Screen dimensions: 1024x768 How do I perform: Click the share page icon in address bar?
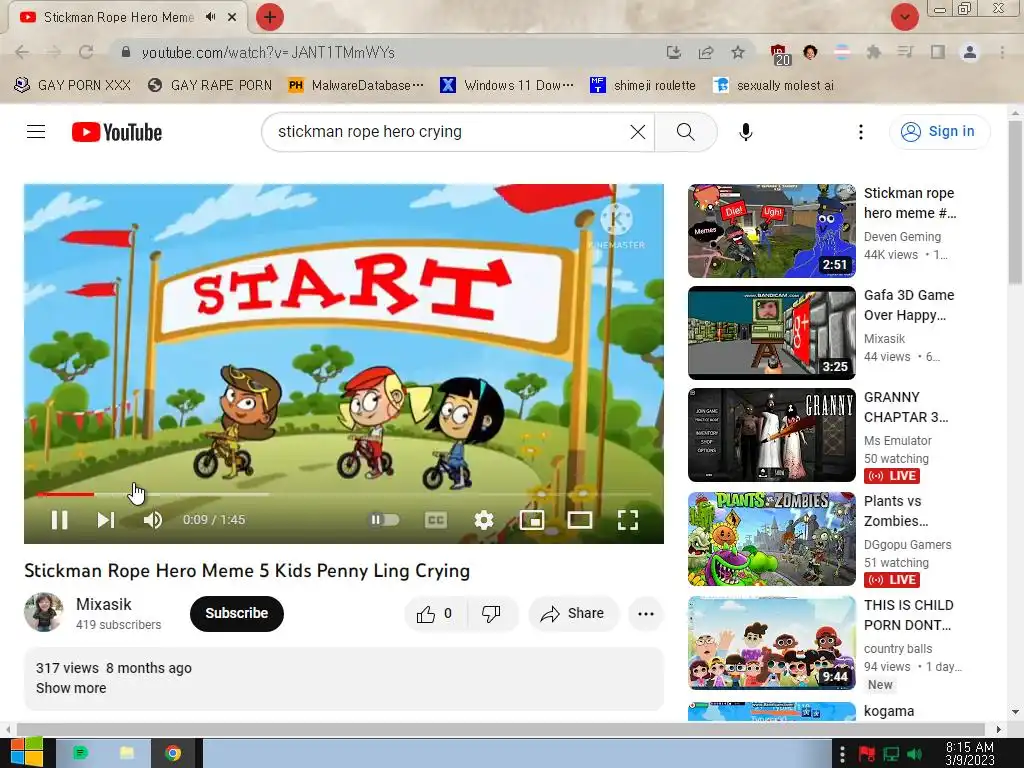[706, 52]
